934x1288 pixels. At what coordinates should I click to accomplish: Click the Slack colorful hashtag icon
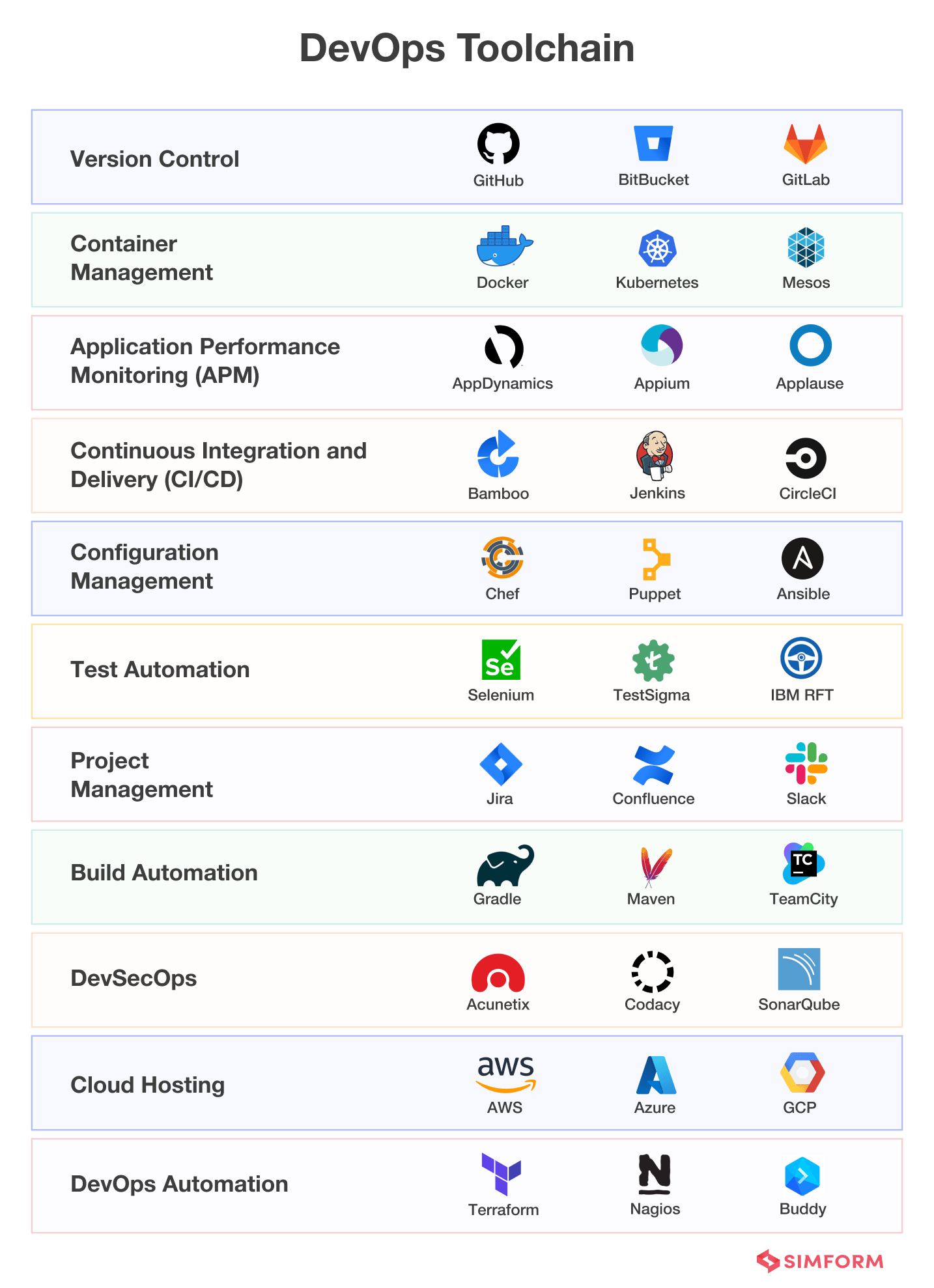[x=806, y=763]
